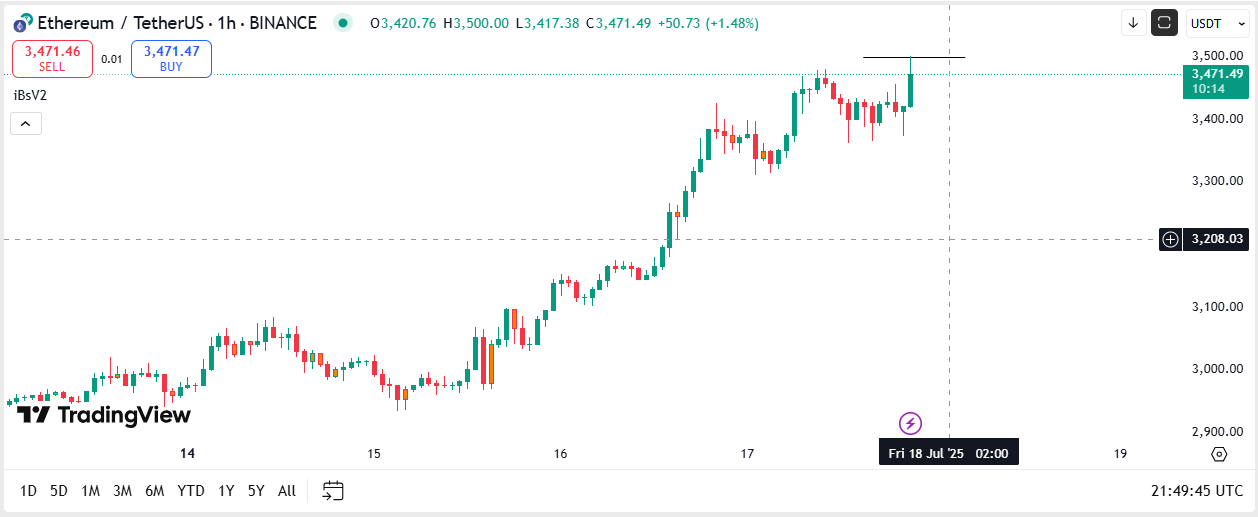1258x517 pixels.
Task: Click plus icon beside 3,208.03 price
Action: click(x=1170, y=239)
